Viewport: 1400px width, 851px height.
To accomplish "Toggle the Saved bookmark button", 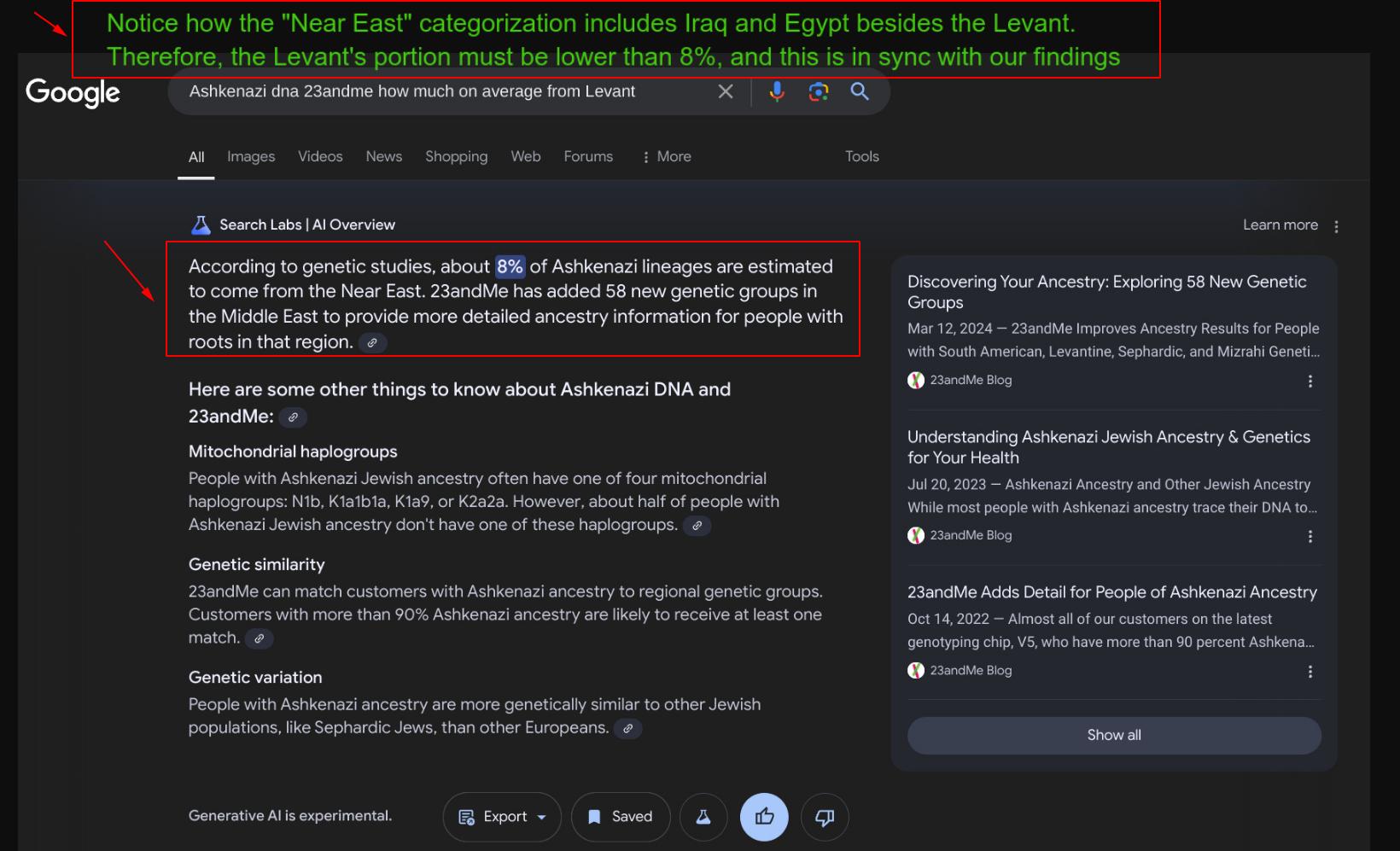I will click(621, 817).
